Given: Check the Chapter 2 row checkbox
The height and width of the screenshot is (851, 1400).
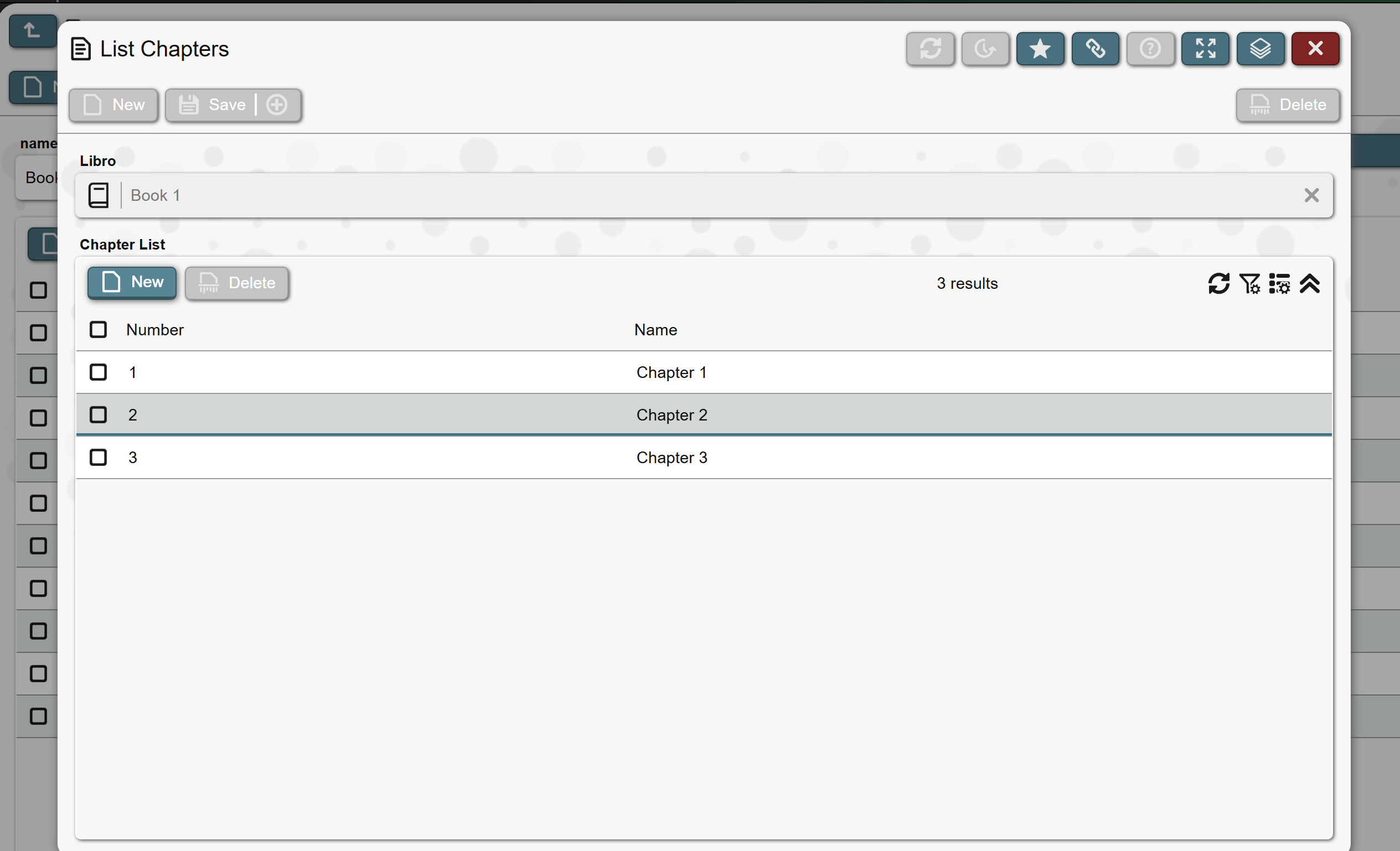Looking at the screenshot, I should (99, 414).
